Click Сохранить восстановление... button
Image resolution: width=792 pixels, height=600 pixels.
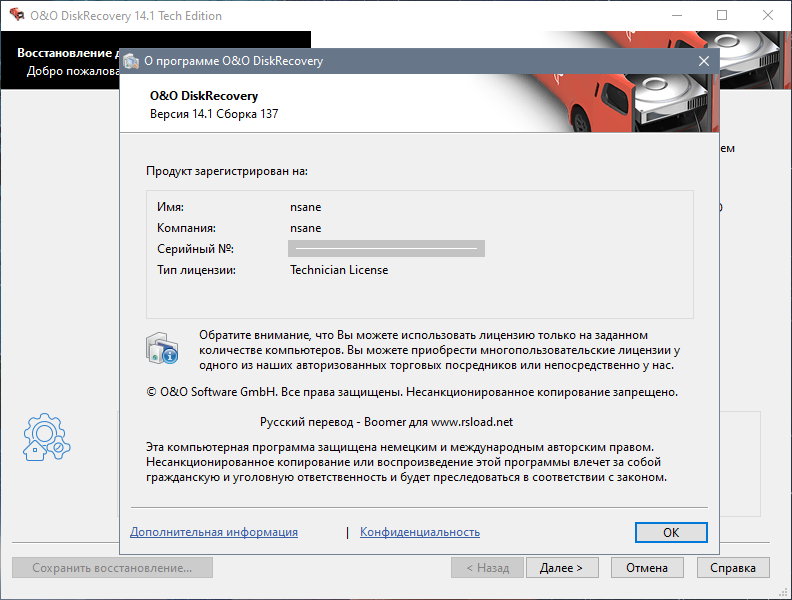point(112,568)
